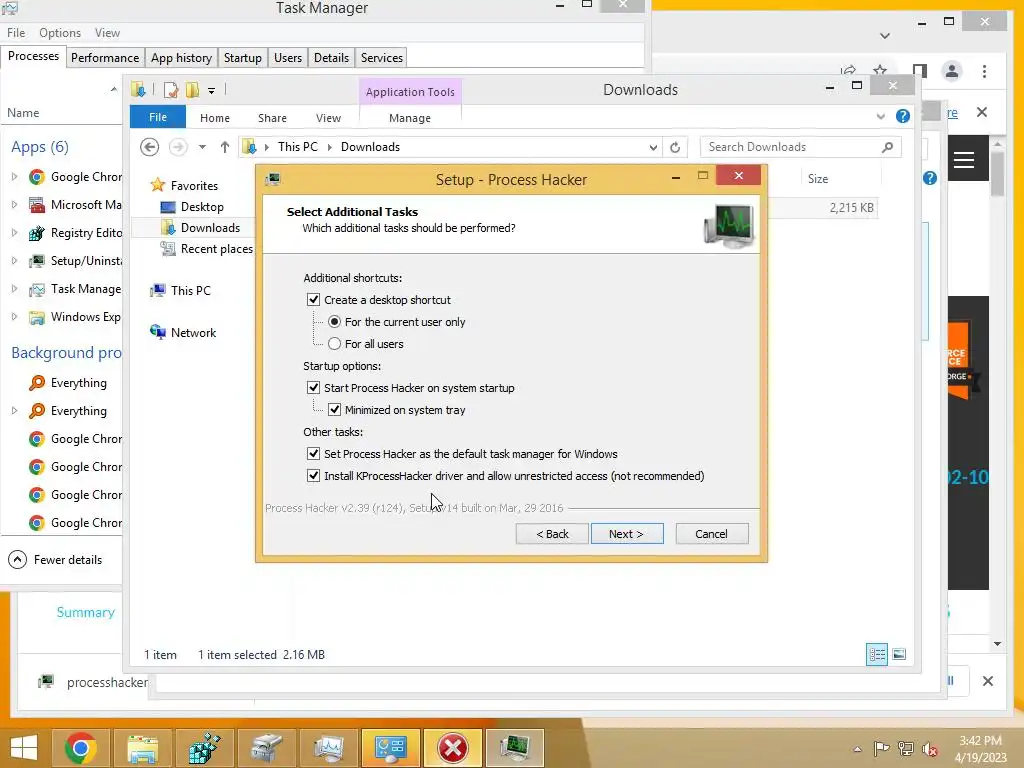The width and height of the screenshot is (1024, 768).
Task: Collapse the Explorer ribbon chevron
Action: [880, 116]
